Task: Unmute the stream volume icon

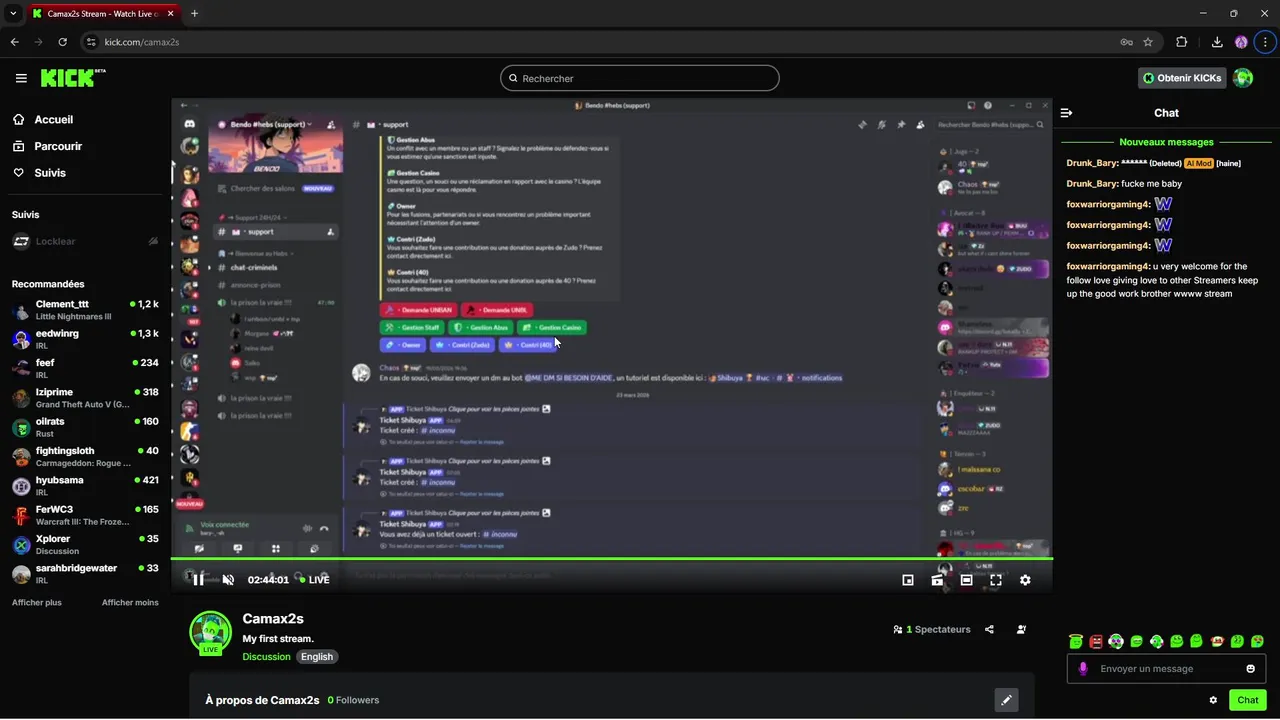Action: pyautogui.click(x=228, y=580)
